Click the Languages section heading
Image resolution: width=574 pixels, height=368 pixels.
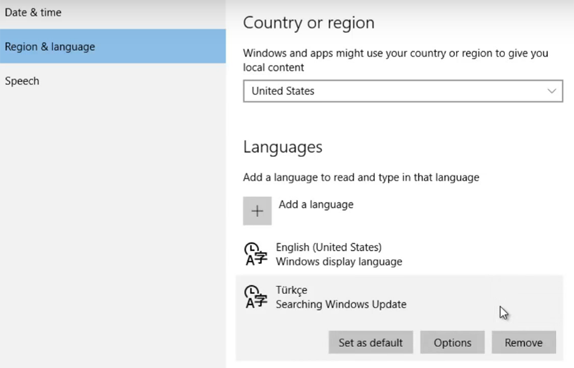(283, 147)
